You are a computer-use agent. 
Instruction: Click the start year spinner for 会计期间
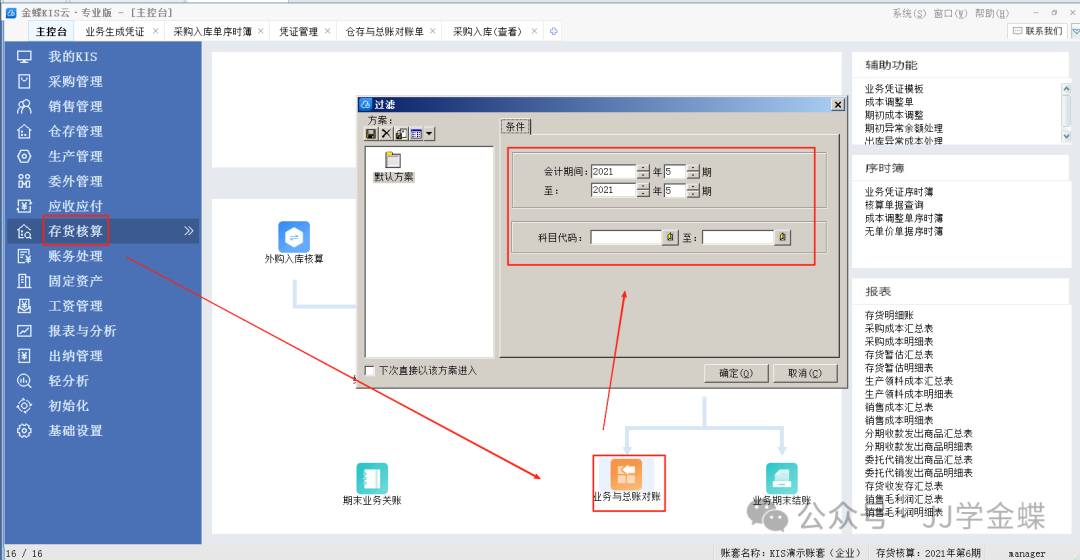coord(643,172)
